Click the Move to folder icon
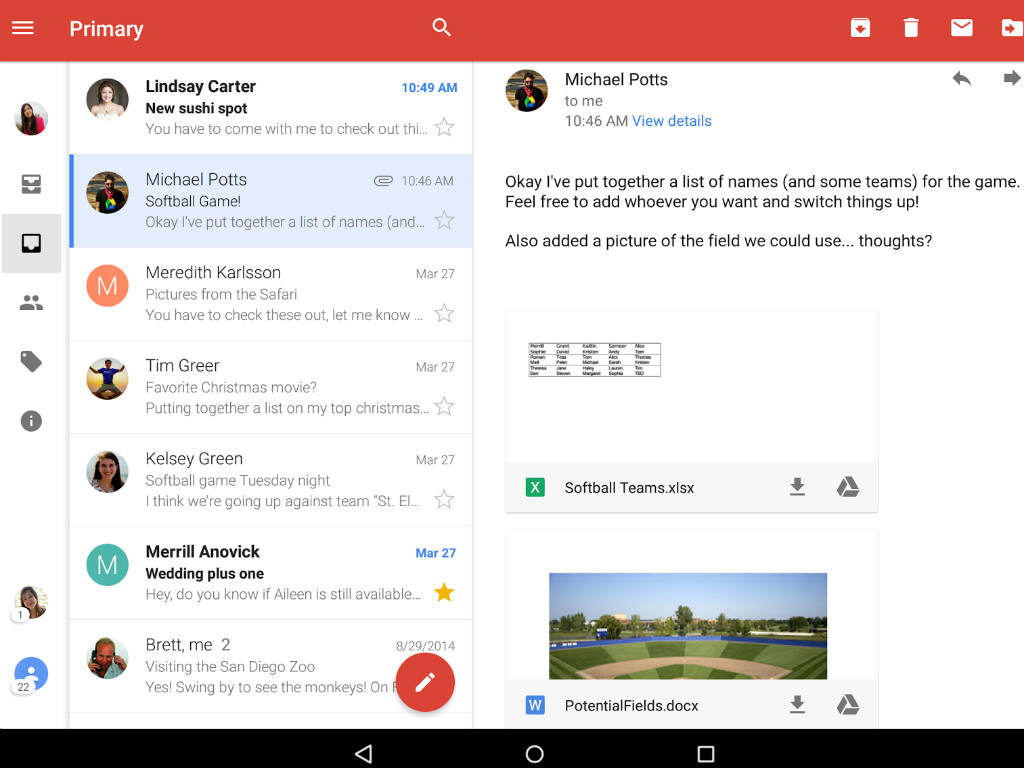This screenshot has height=768, width=1024. tap(1011, 28)
